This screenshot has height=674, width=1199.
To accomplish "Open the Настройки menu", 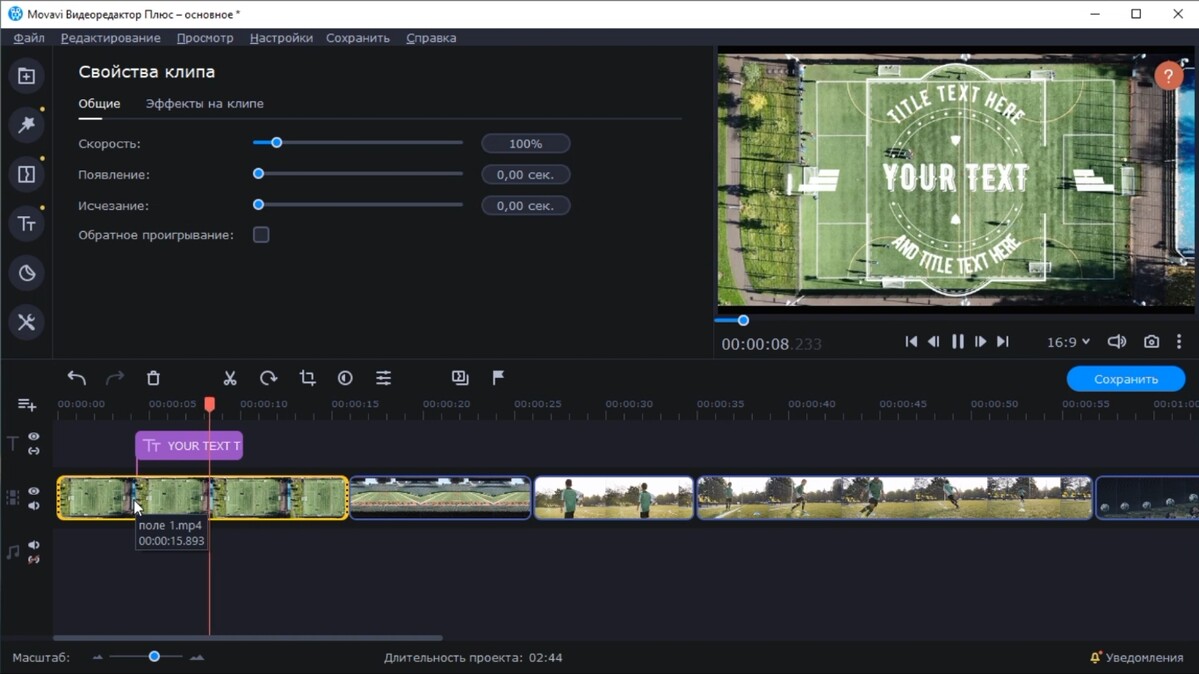I will tap(281, 37).
